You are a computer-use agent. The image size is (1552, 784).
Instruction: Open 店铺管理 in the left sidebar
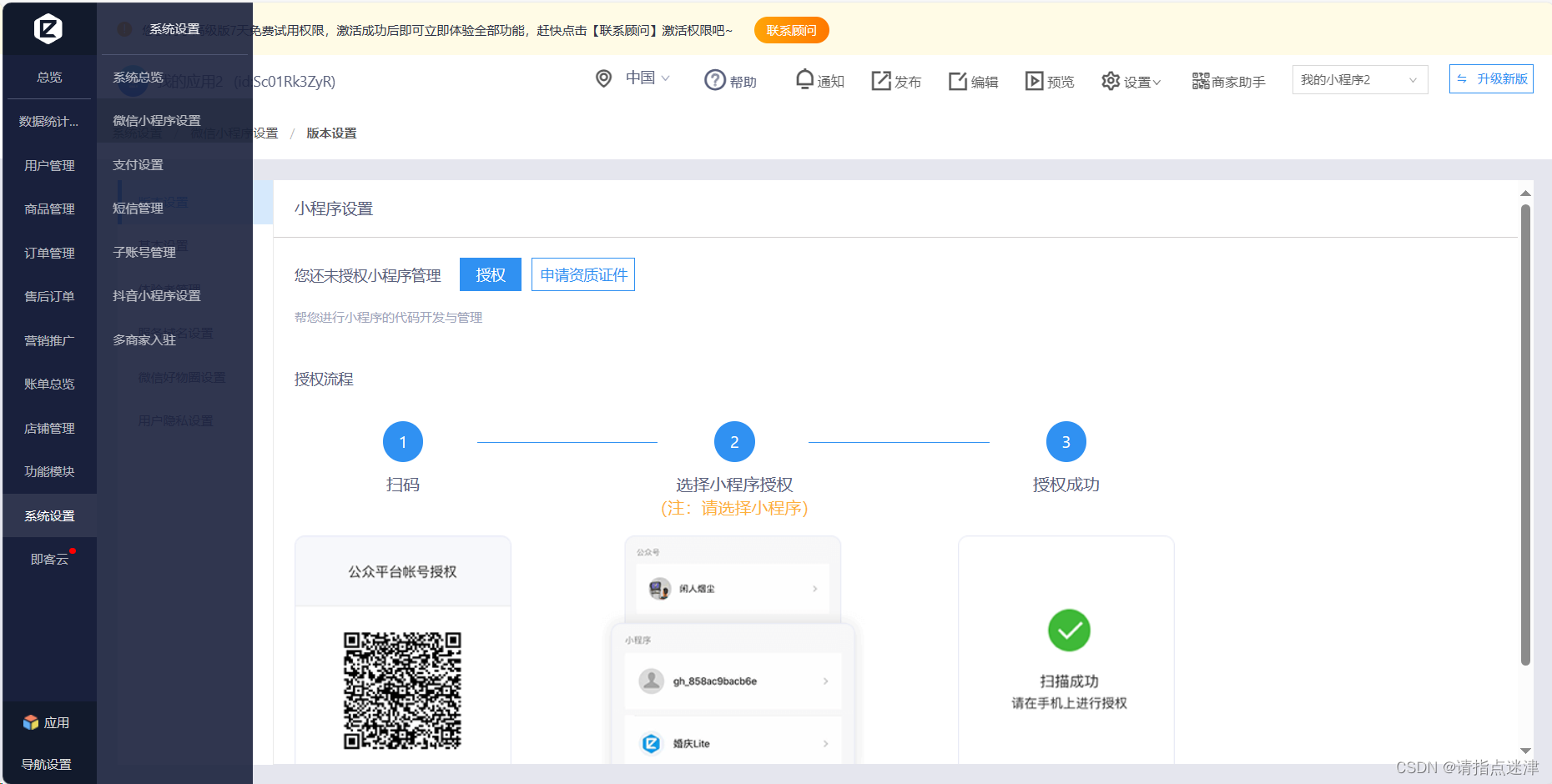(x=49, y=428)
